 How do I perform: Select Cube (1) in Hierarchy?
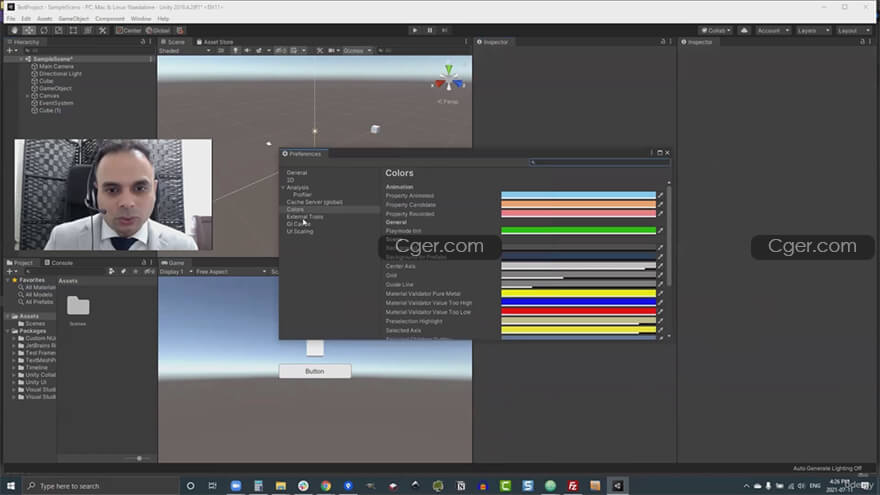tap(50, 111)
